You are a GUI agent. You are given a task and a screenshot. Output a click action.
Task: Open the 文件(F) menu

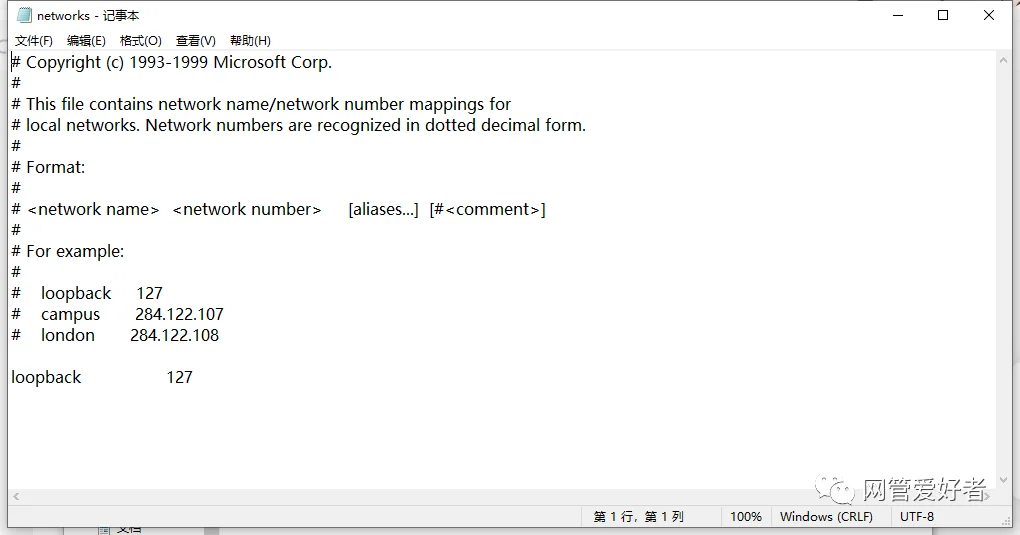point(34,40)
